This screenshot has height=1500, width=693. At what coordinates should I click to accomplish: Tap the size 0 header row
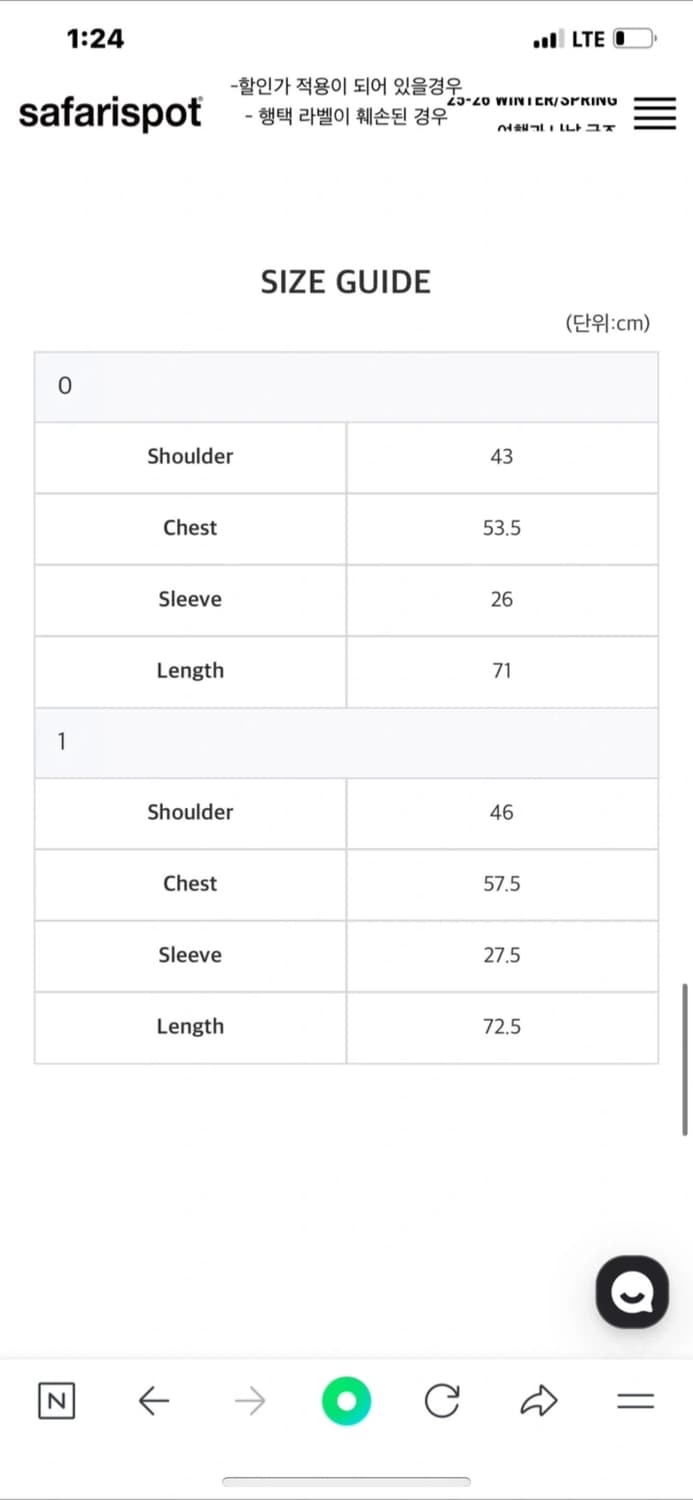tap(346, 386)
